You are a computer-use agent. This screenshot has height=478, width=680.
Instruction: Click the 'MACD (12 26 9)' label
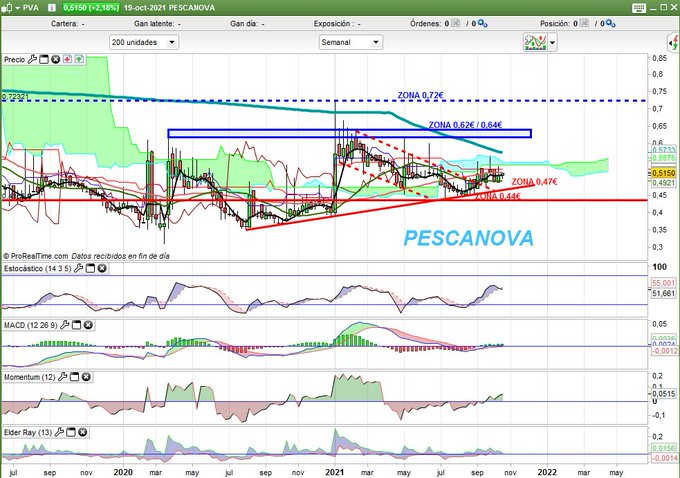point(30,325)
